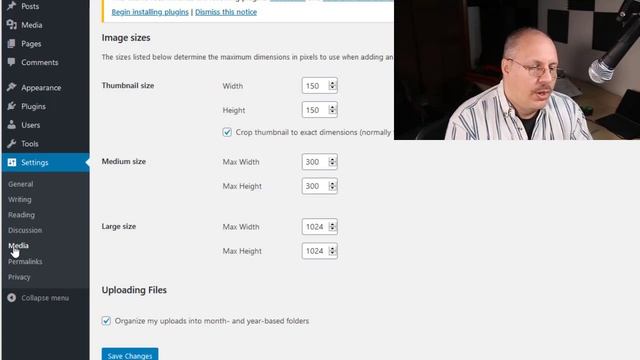Click the Image sizes heading
This screenshot has height=360, width=640.
[x=126, y=38]
